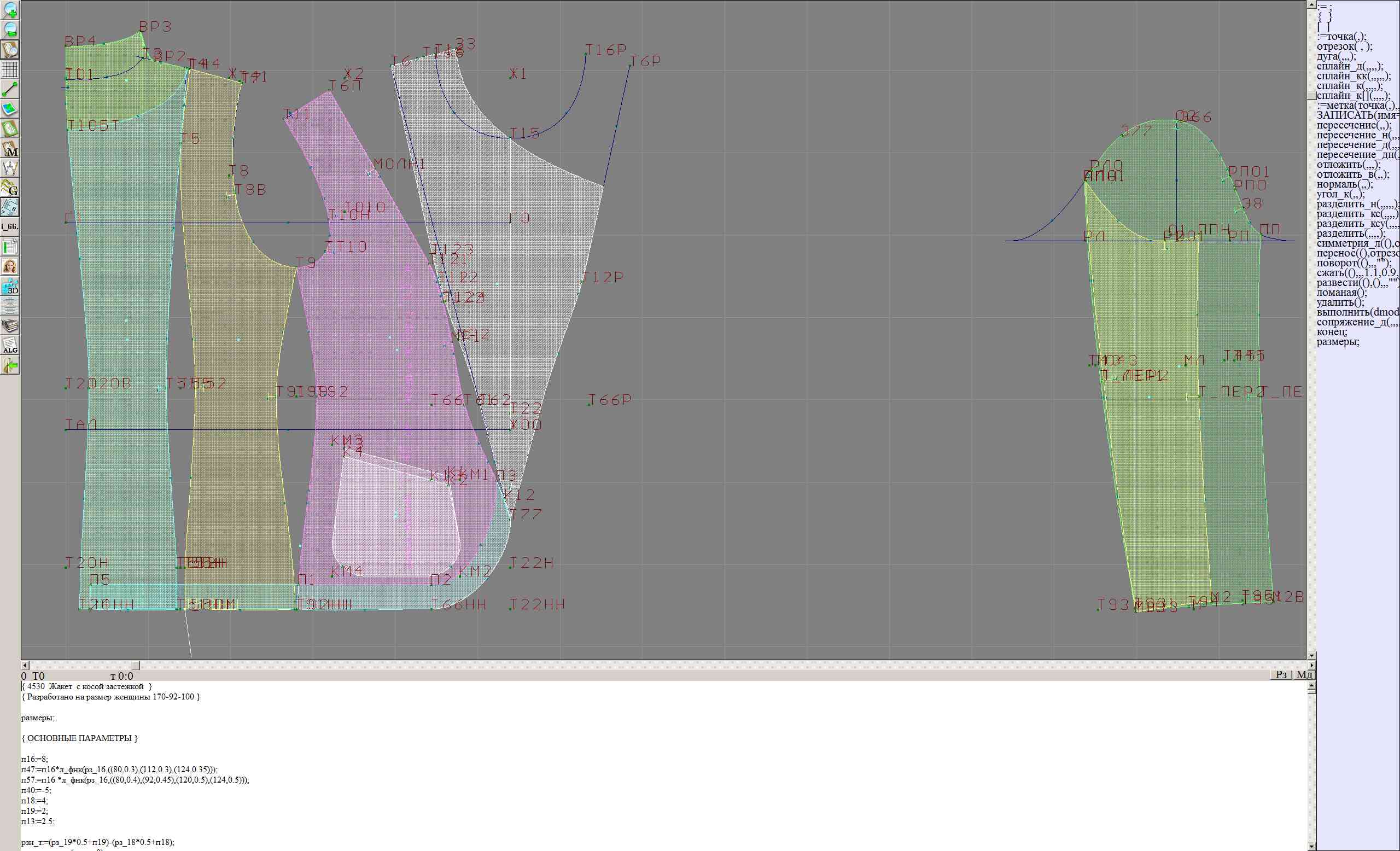This screenshot has height=851, width=1400.
Task: Select the compass divider tool icon
Action: [10, 168]
